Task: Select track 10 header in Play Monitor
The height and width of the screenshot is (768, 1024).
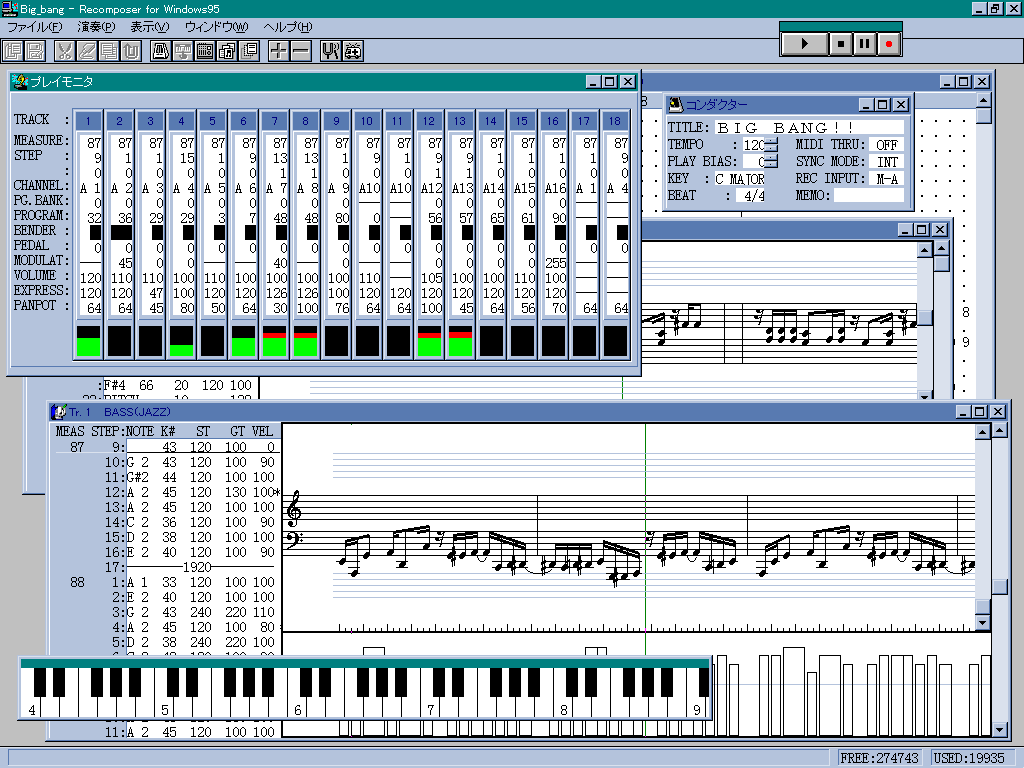Action: click(x=367, y=121)
